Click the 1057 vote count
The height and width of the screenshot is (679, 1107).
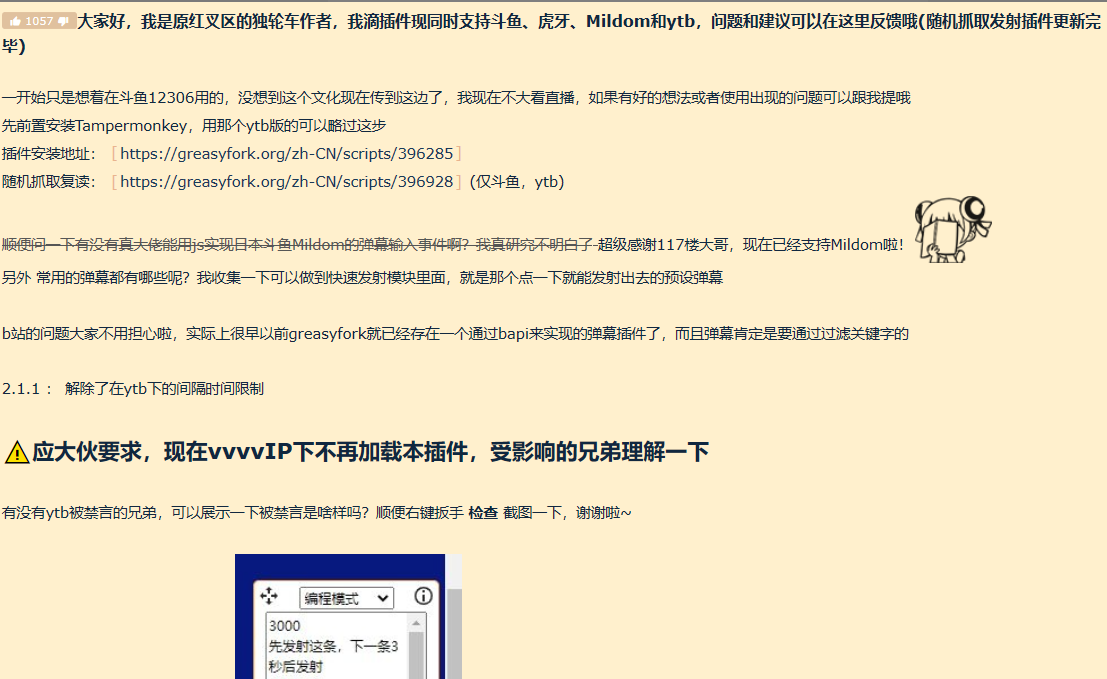coord(39,21)
